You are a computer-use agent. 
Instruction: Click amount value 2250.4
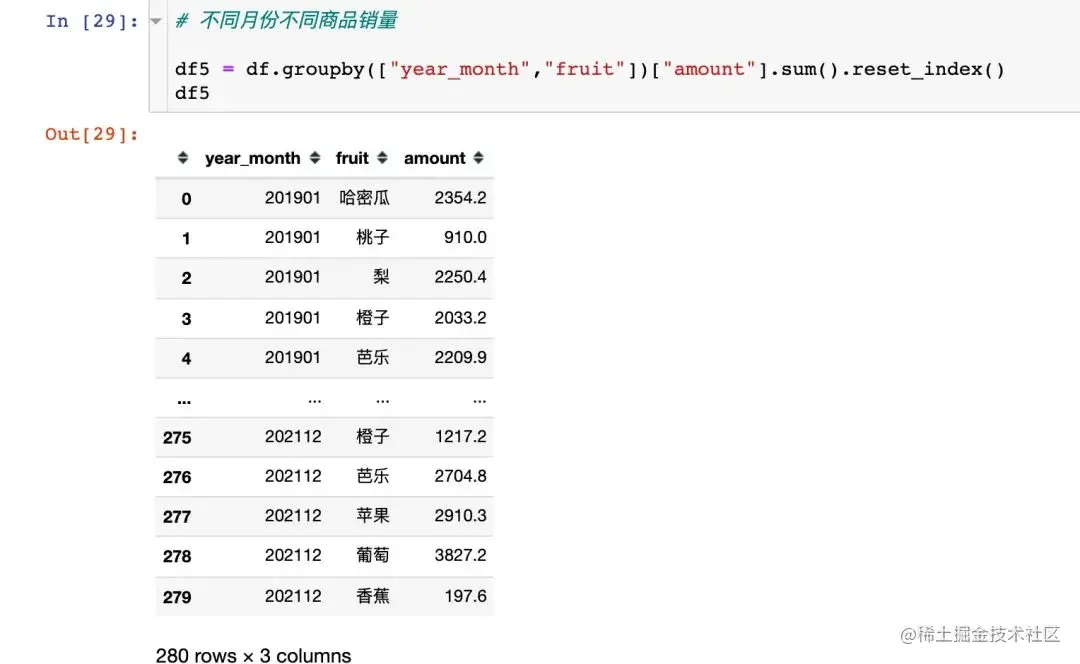tap(460, 277)
